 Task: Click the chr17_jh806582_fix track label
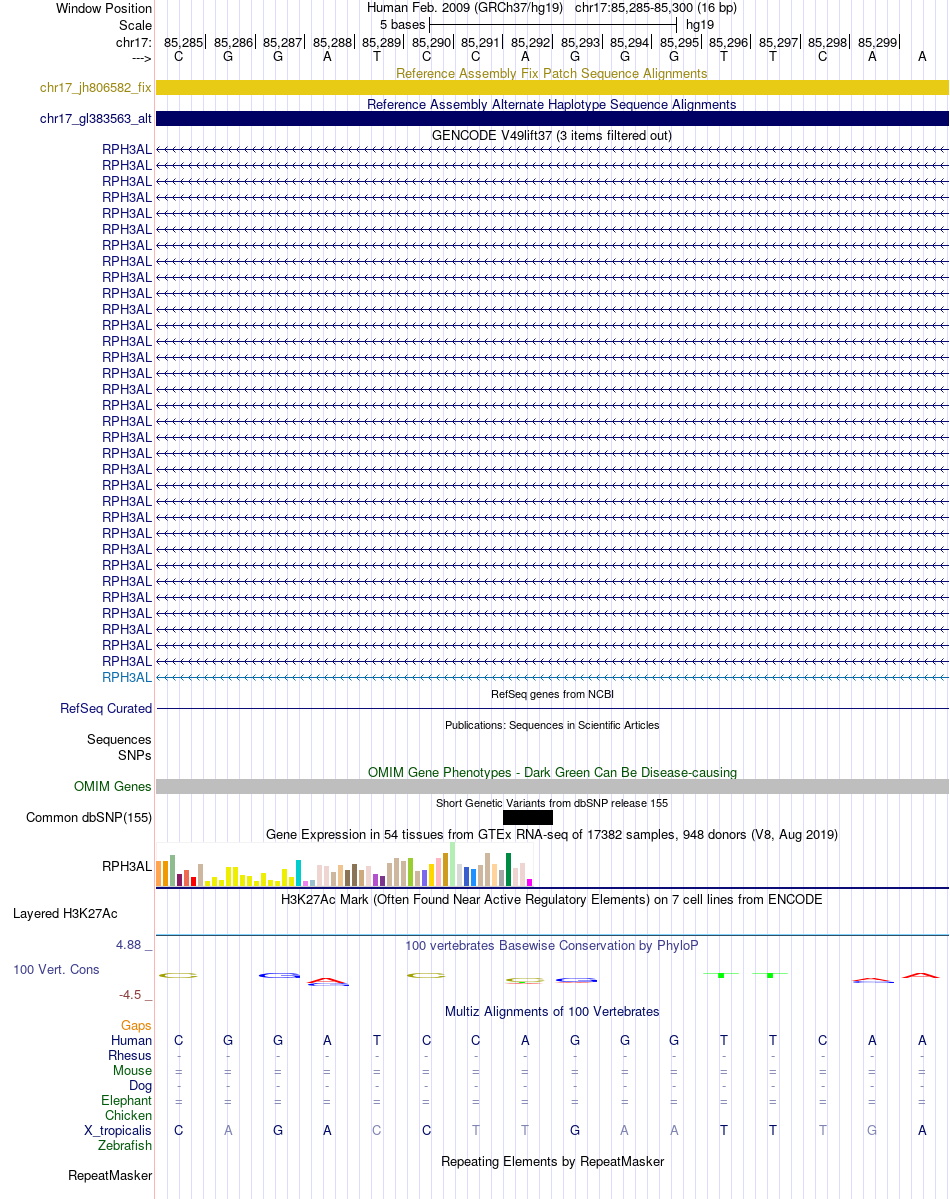pos(96,88)
